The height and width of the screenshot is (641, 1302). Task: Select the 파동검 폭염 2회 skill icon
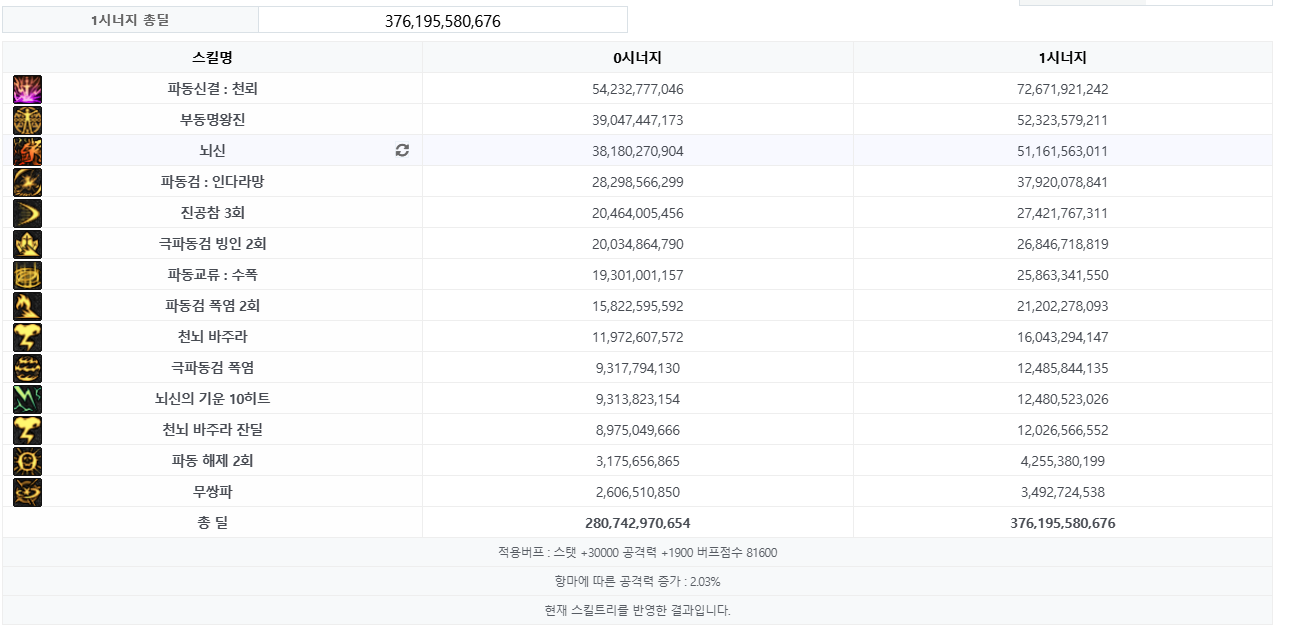[x=27, y=306]
